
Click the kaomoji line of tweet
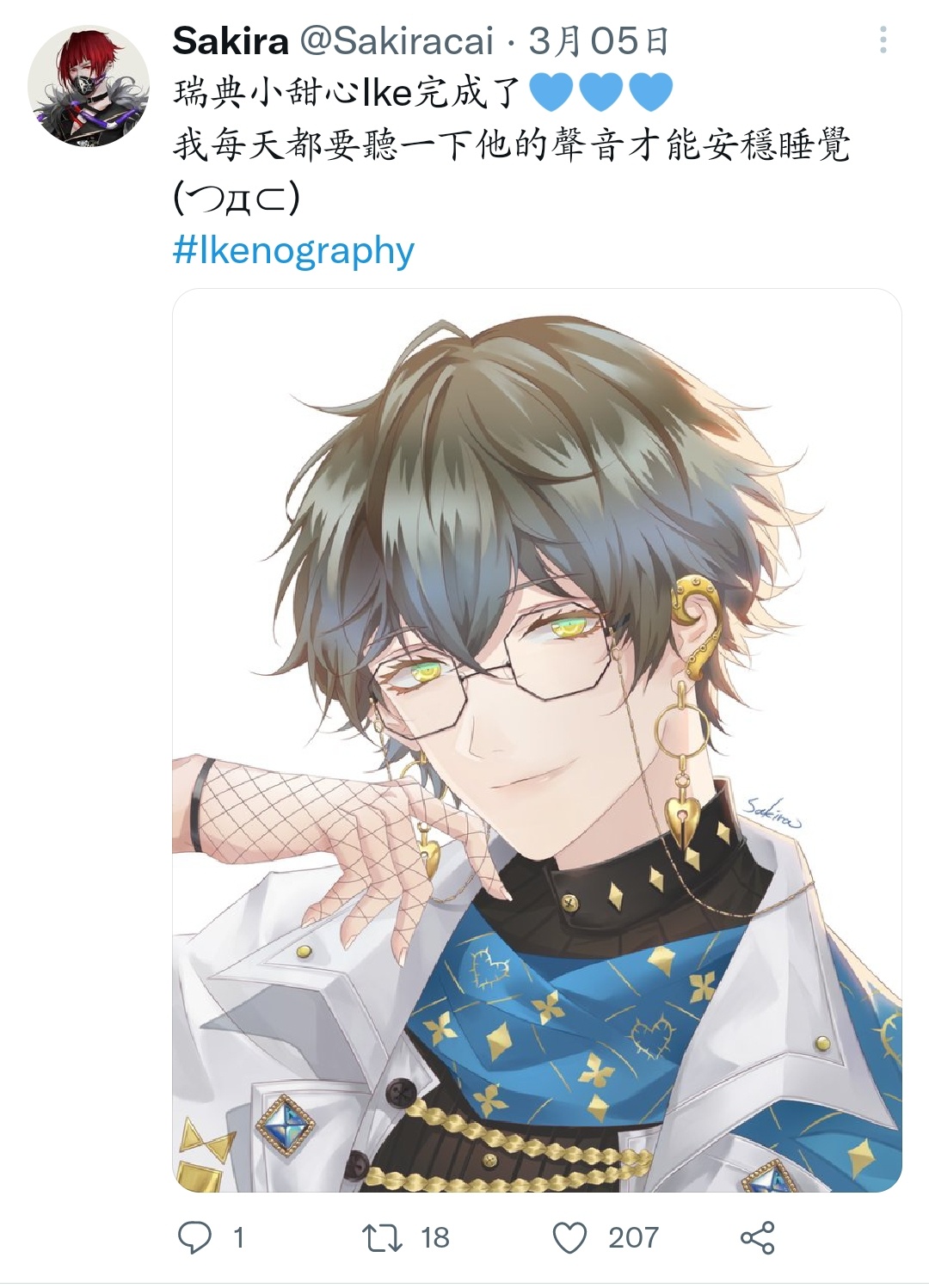[237, 199]
